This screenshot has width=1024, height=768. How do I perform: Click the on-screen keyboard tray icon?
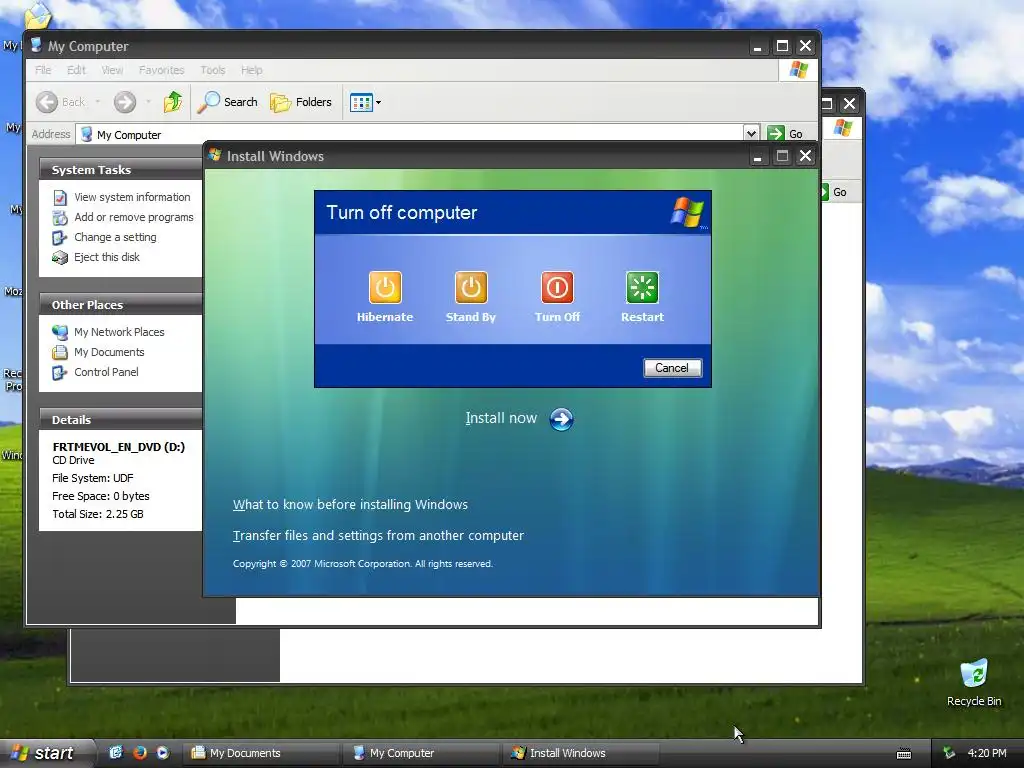pos(904,754)
